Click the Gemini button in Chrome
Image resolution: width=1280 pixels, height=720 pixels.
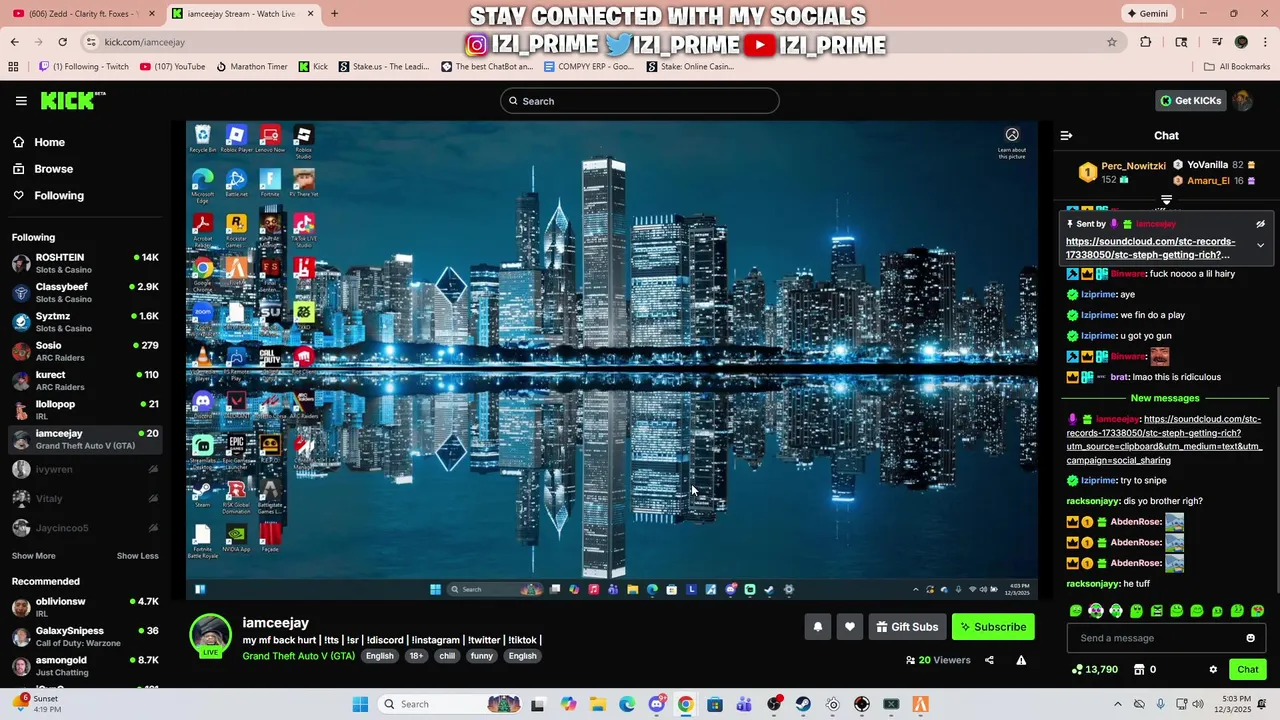click(1147, 14)
